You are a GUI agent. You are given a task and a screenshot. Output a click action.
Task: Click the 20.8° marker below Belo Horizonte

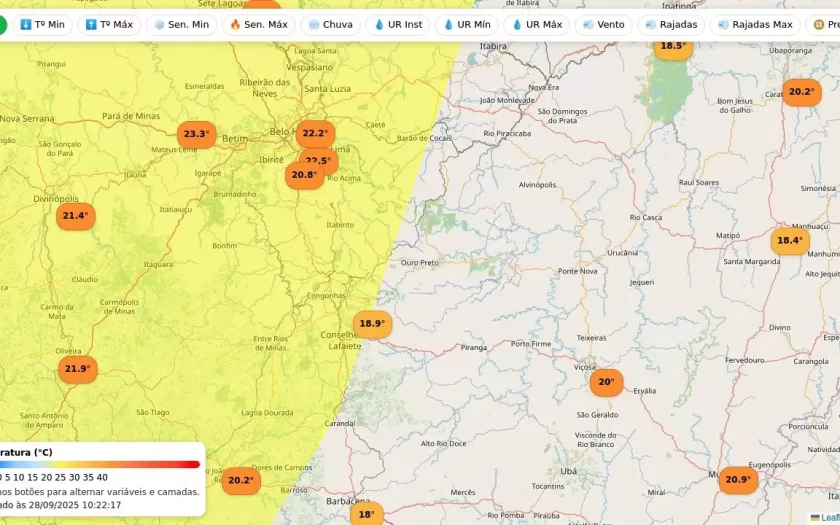[x=303, y=176]
